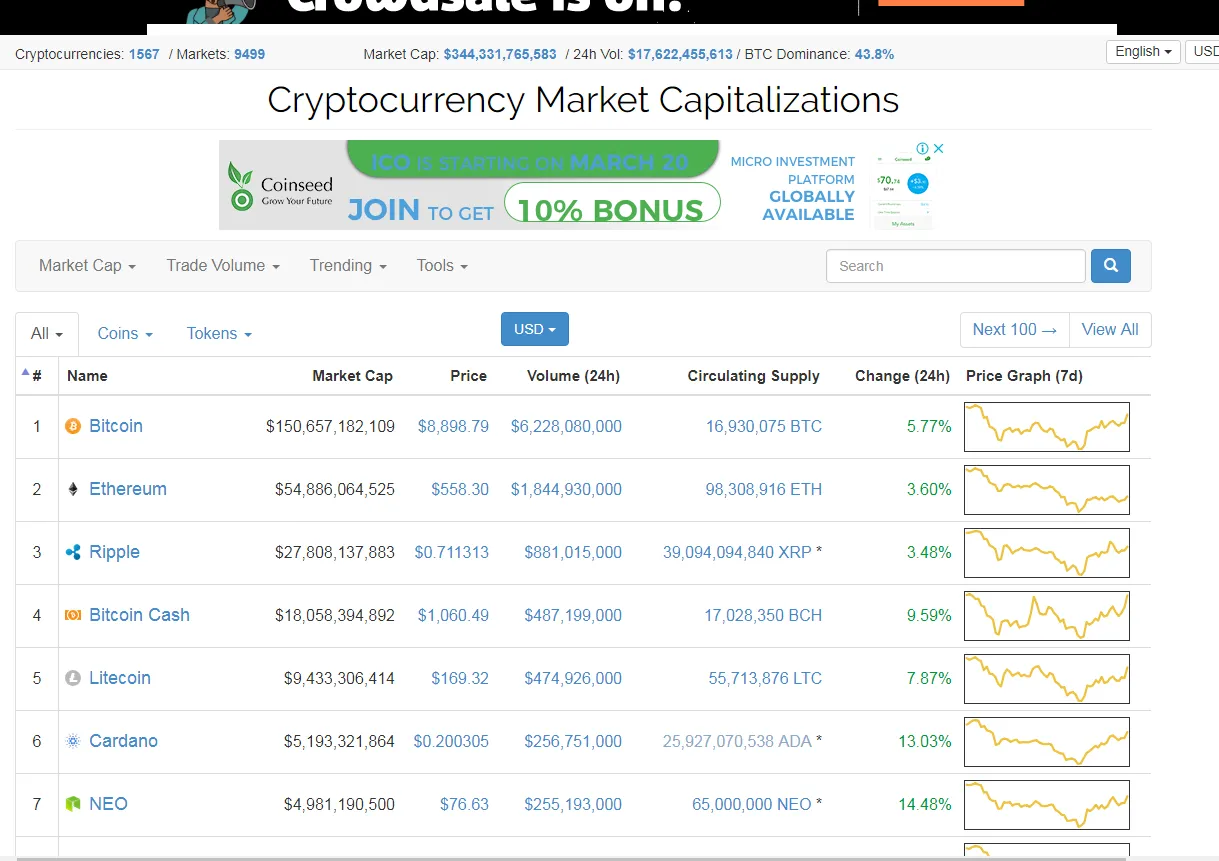
Task: Open the Bitcoin Cash name link
Action: pos(139,615)
